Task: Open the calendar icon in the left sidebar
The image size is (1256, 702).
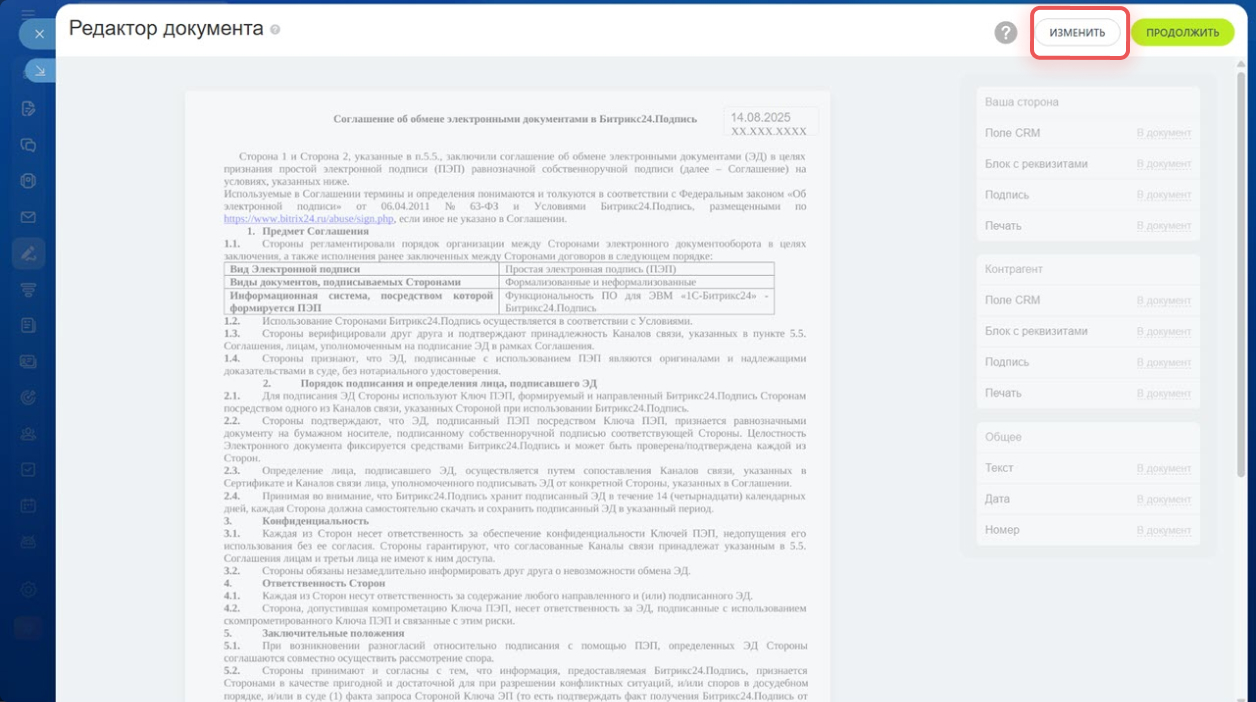Action: tap(28, 505)
